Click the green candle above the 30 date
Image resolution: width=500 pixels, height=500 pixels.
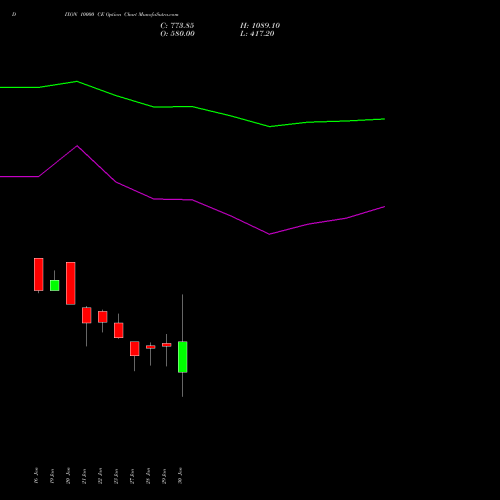183,357
